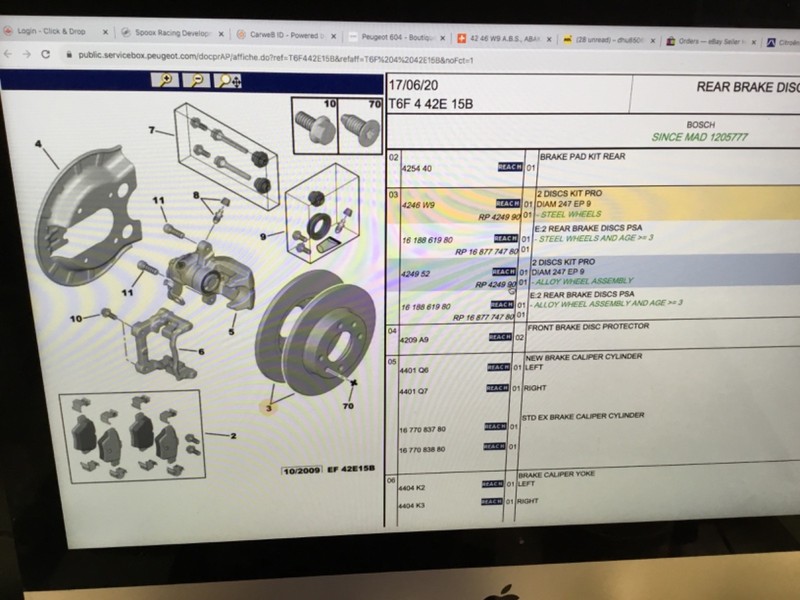Reload the page with refresh icon

click(45, 54)
